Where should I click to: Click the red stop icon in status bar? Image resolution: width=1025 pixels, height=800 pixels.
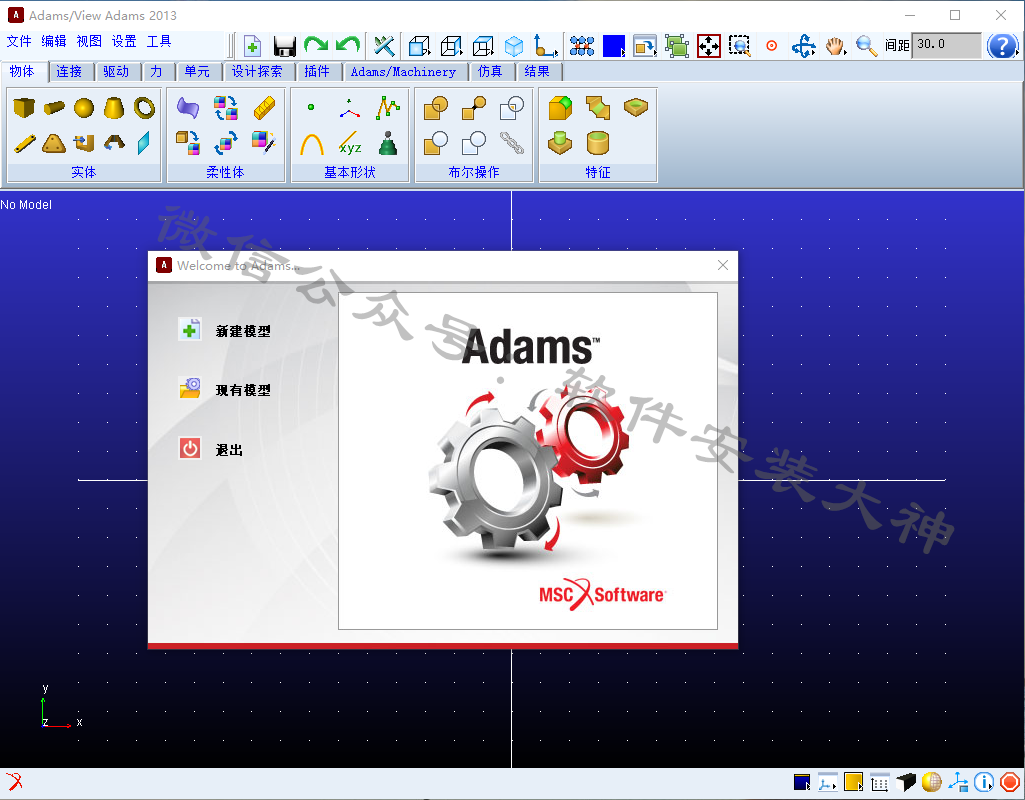(1009, 782)
